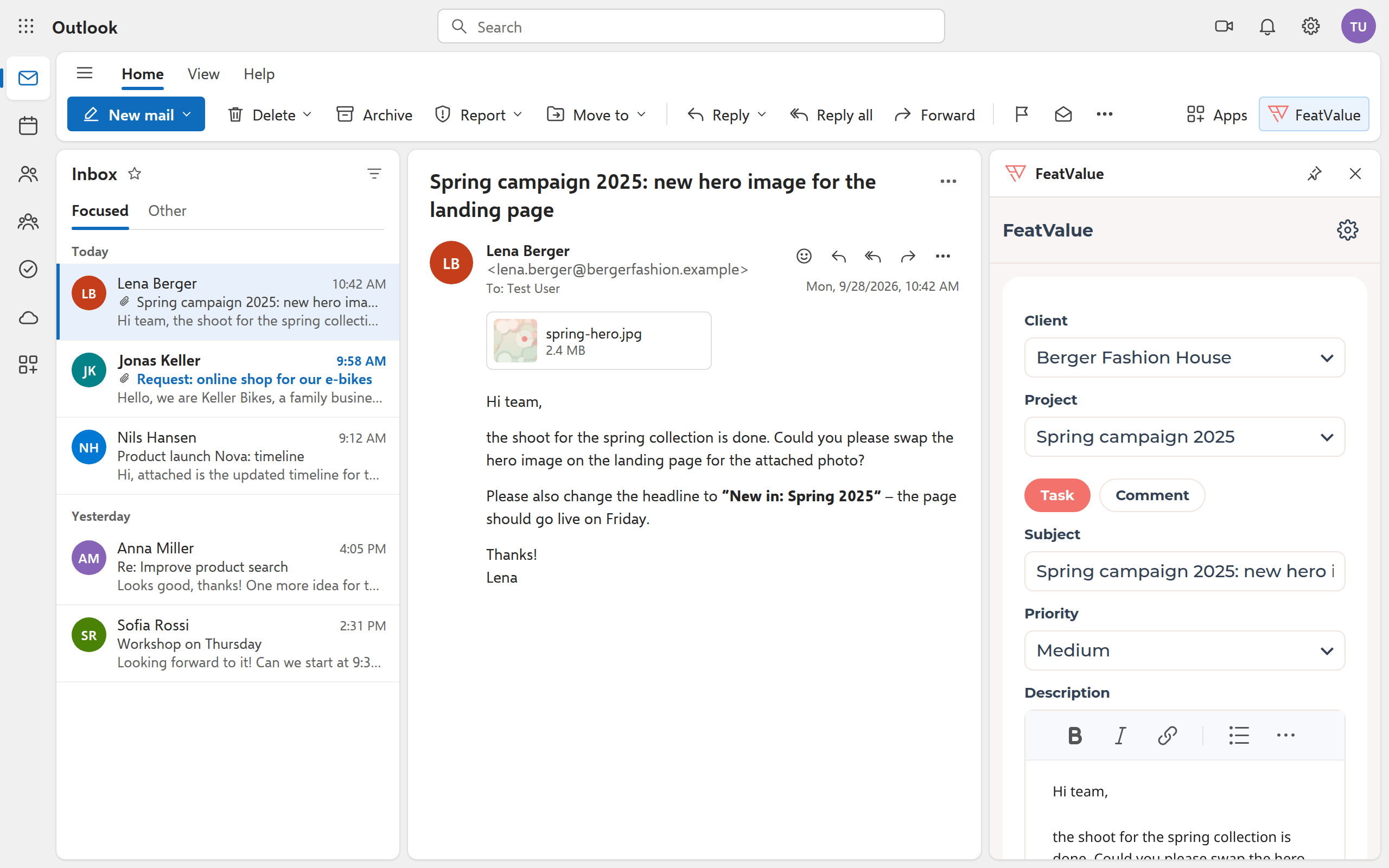
Task: Open OneDrive cloud icon in rail
Action: pyautogui.click(x=28, y=317)
